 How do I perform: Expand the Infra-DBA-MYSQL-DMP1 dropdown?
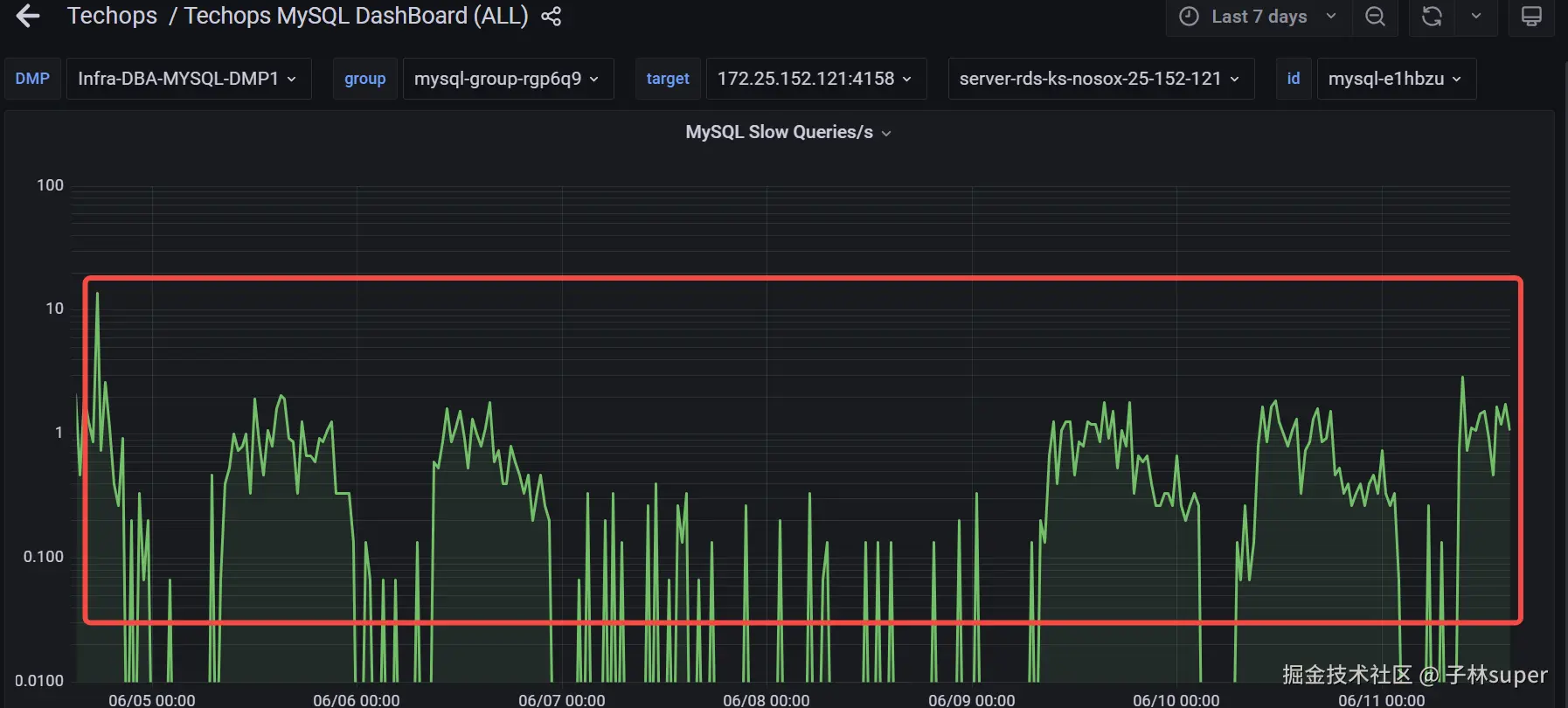(x=189, y=79)
